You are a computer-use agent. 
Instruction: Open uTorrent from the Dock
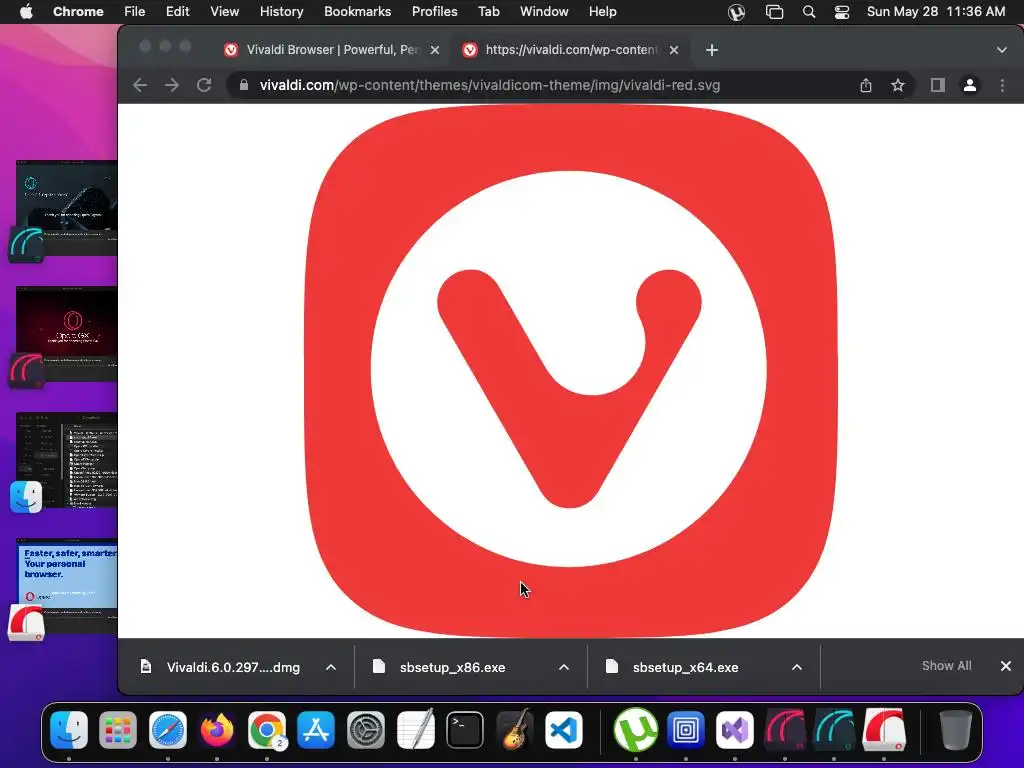pos(635,729)
